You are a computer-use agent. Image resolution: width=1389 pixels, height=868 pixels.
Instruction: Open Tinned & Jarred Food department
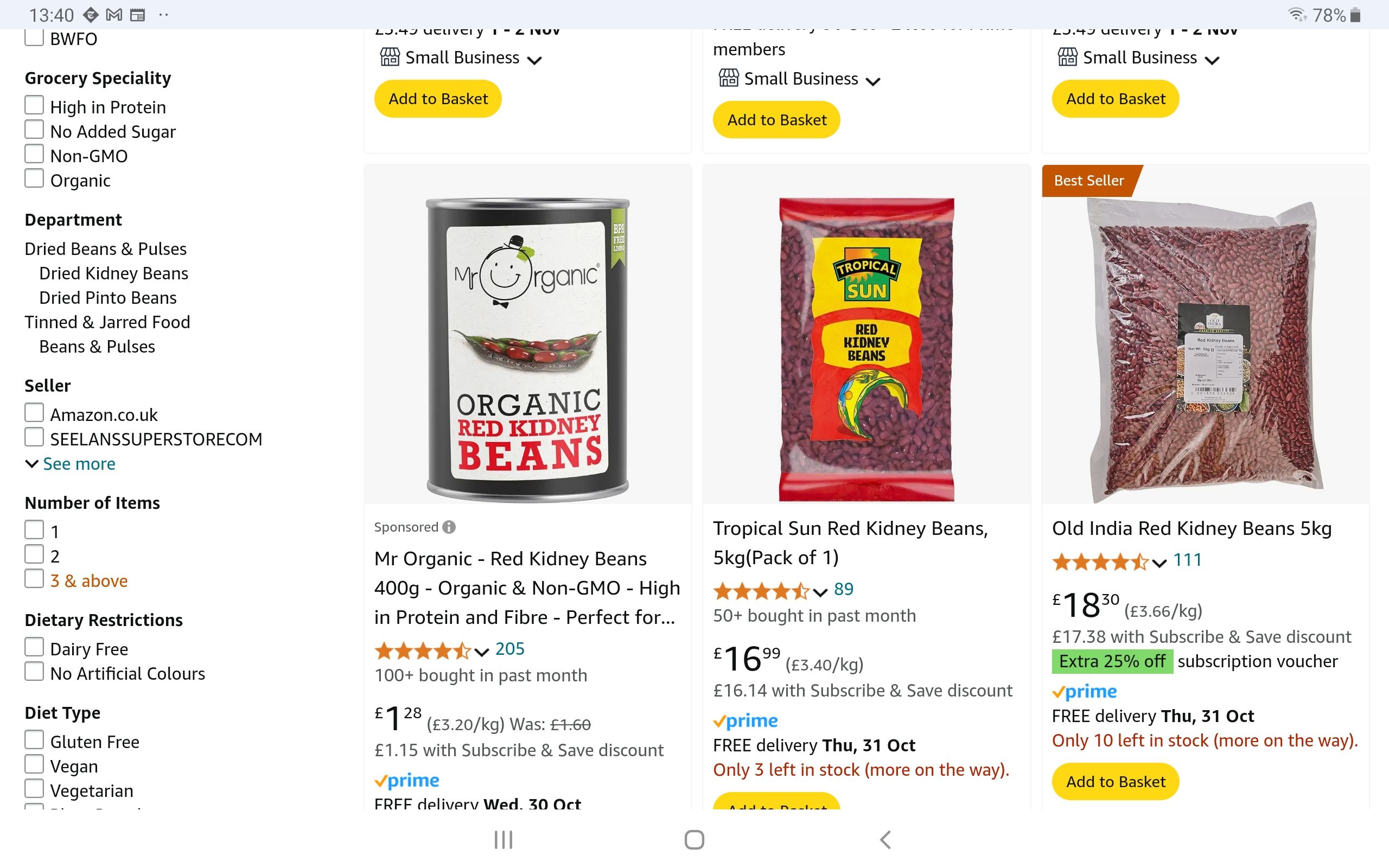(107, 322)
